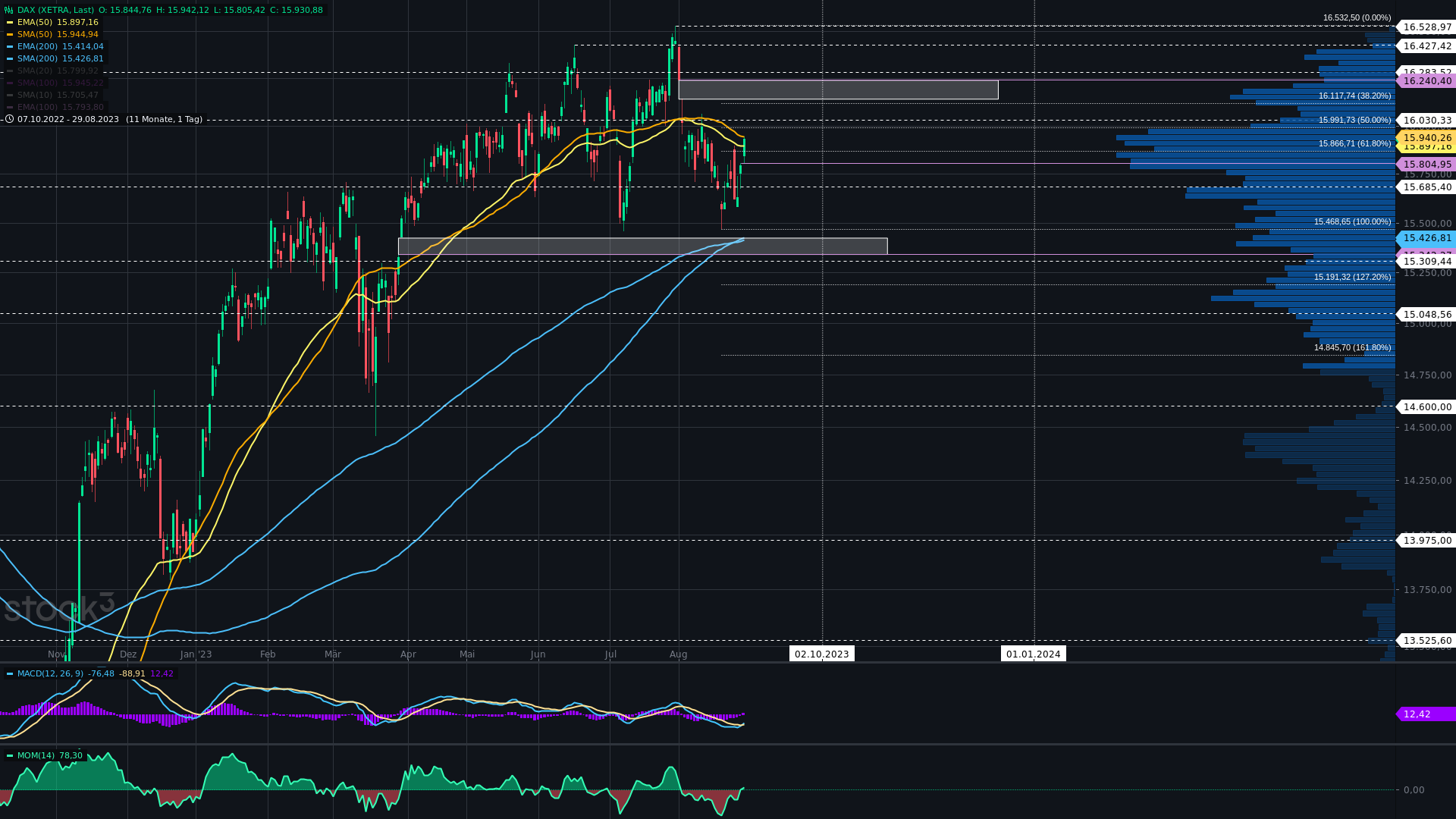Click the blue MACD legend line marker
1456x819 pixels.
10,673
